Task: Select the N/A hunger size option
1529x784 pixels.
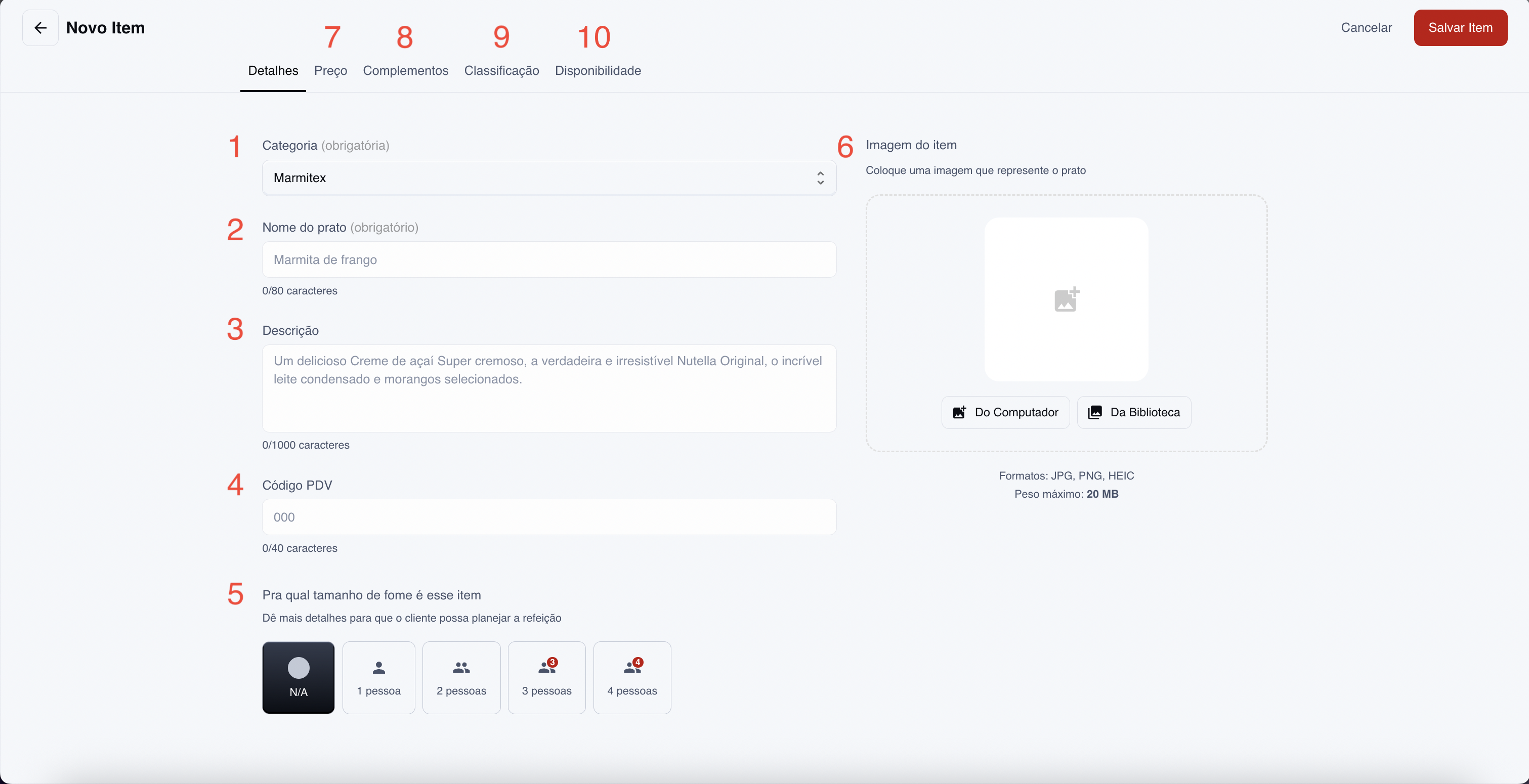Action: [299, 677]
